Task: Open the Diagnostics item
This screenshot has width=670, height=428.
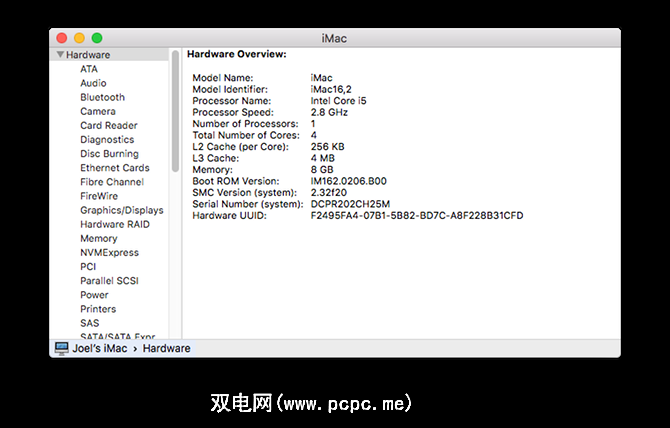Action: tap(107, 139)
